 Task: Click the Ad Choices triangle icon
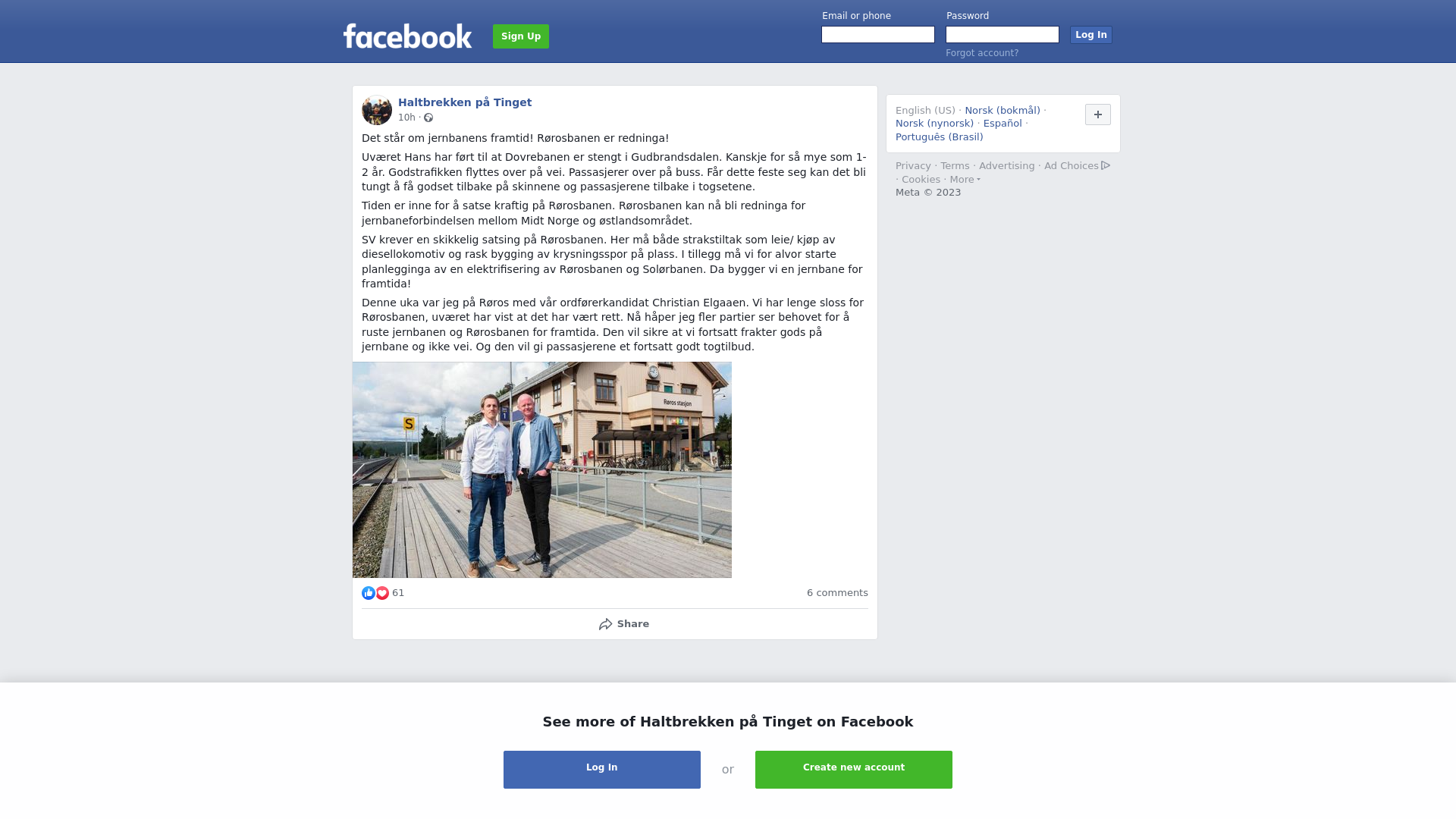(x=1106, y=165)
